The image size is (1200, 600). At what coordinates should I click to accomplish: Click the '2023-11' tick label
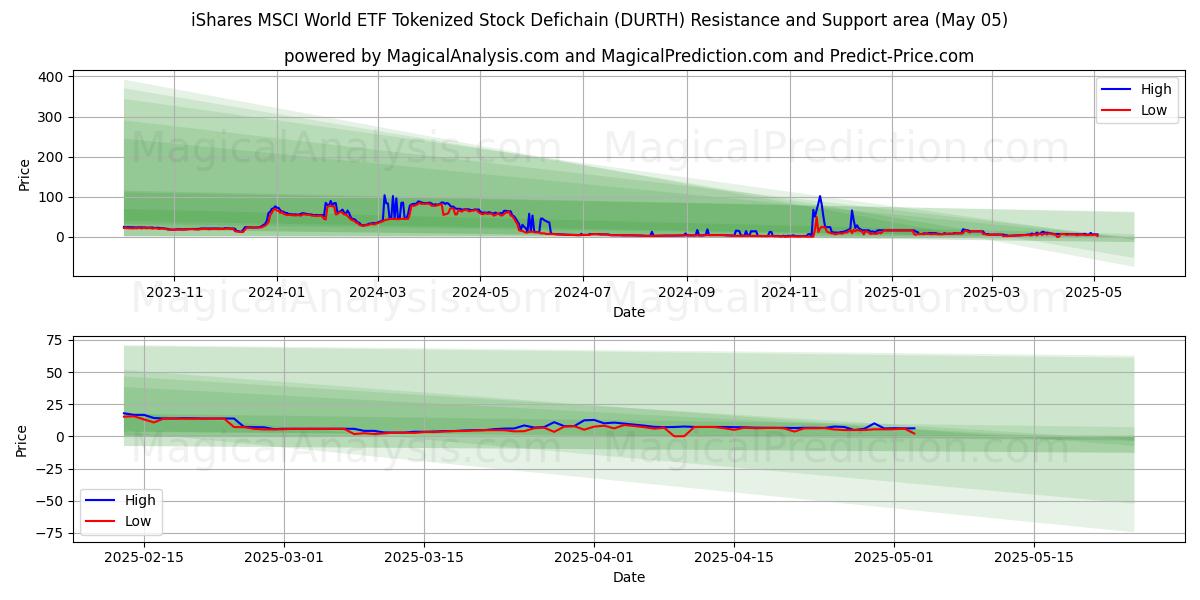pos(174,292)
